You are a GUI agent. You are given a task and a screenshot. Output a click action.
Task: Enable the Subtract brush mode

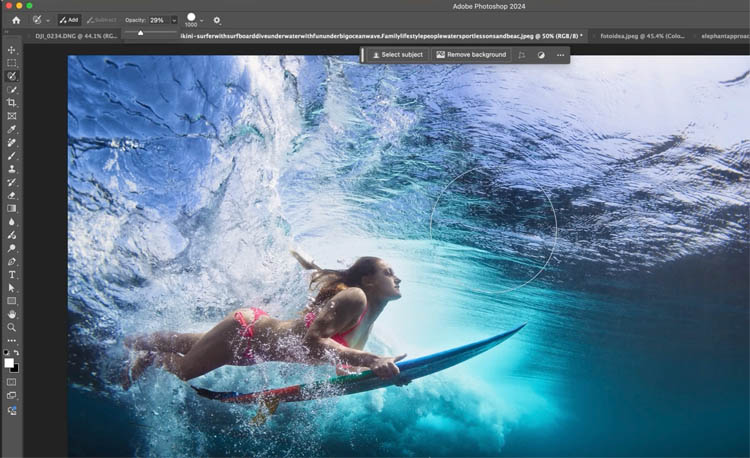(101, 20)
